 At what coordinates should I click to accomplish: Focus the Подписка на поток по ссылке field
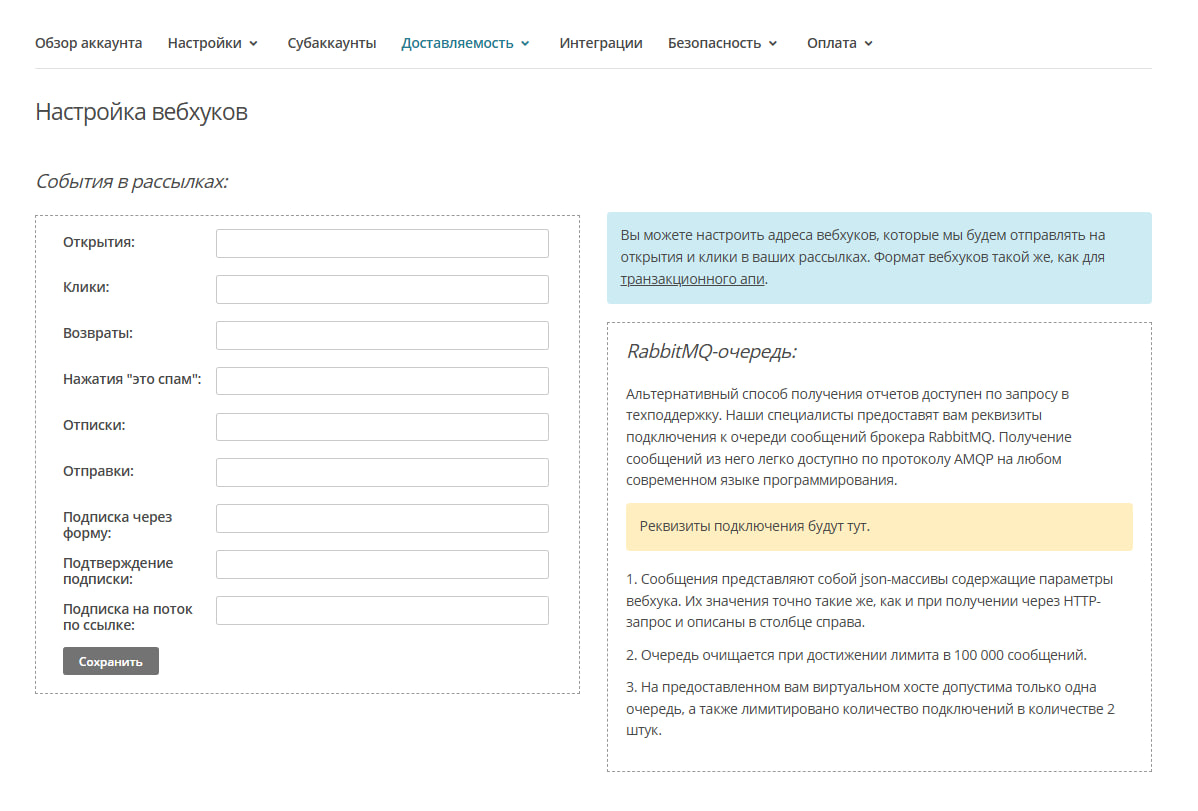(x=382, y=610)
